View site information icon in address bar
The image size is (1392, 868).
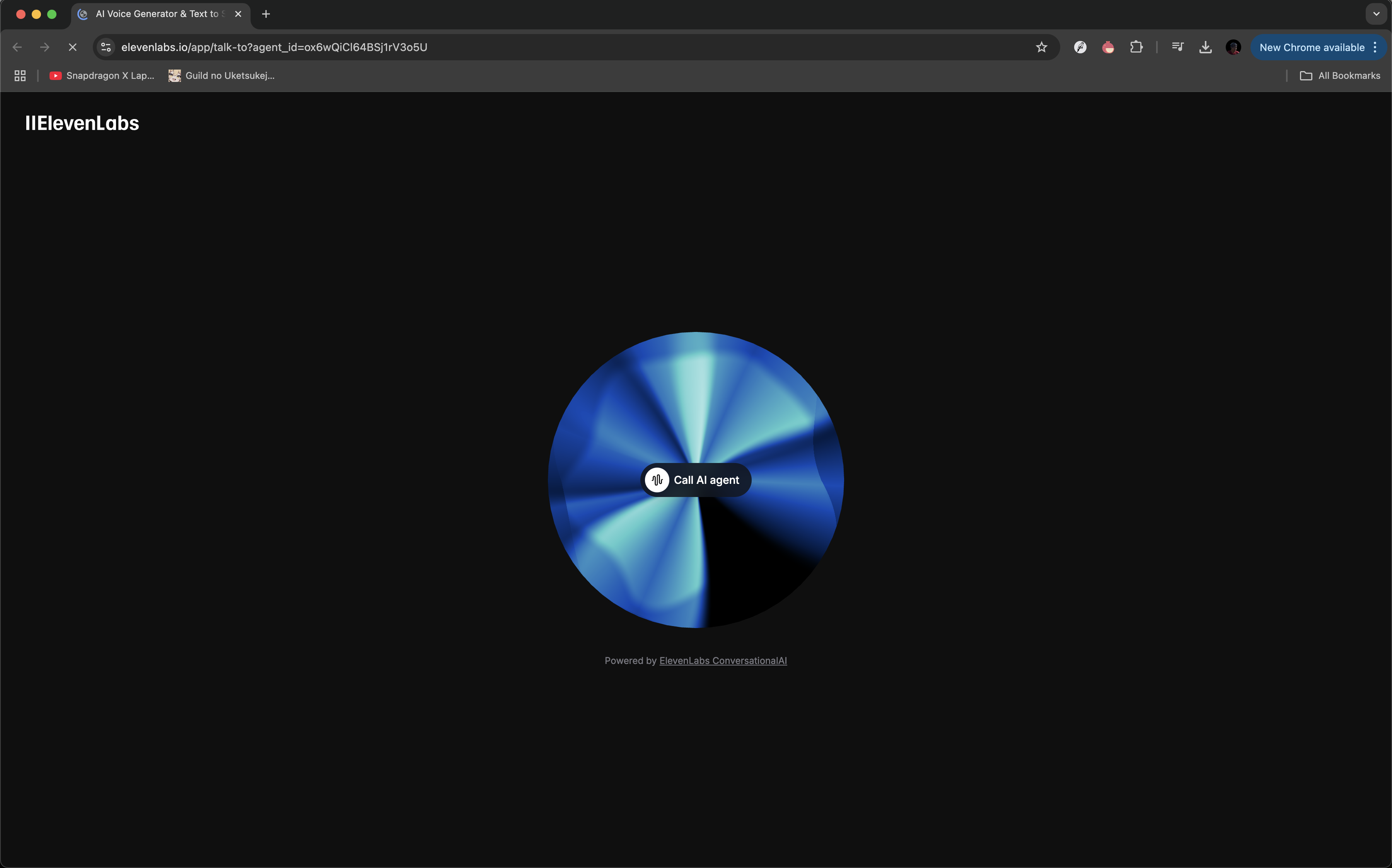[x=106, y=47]
